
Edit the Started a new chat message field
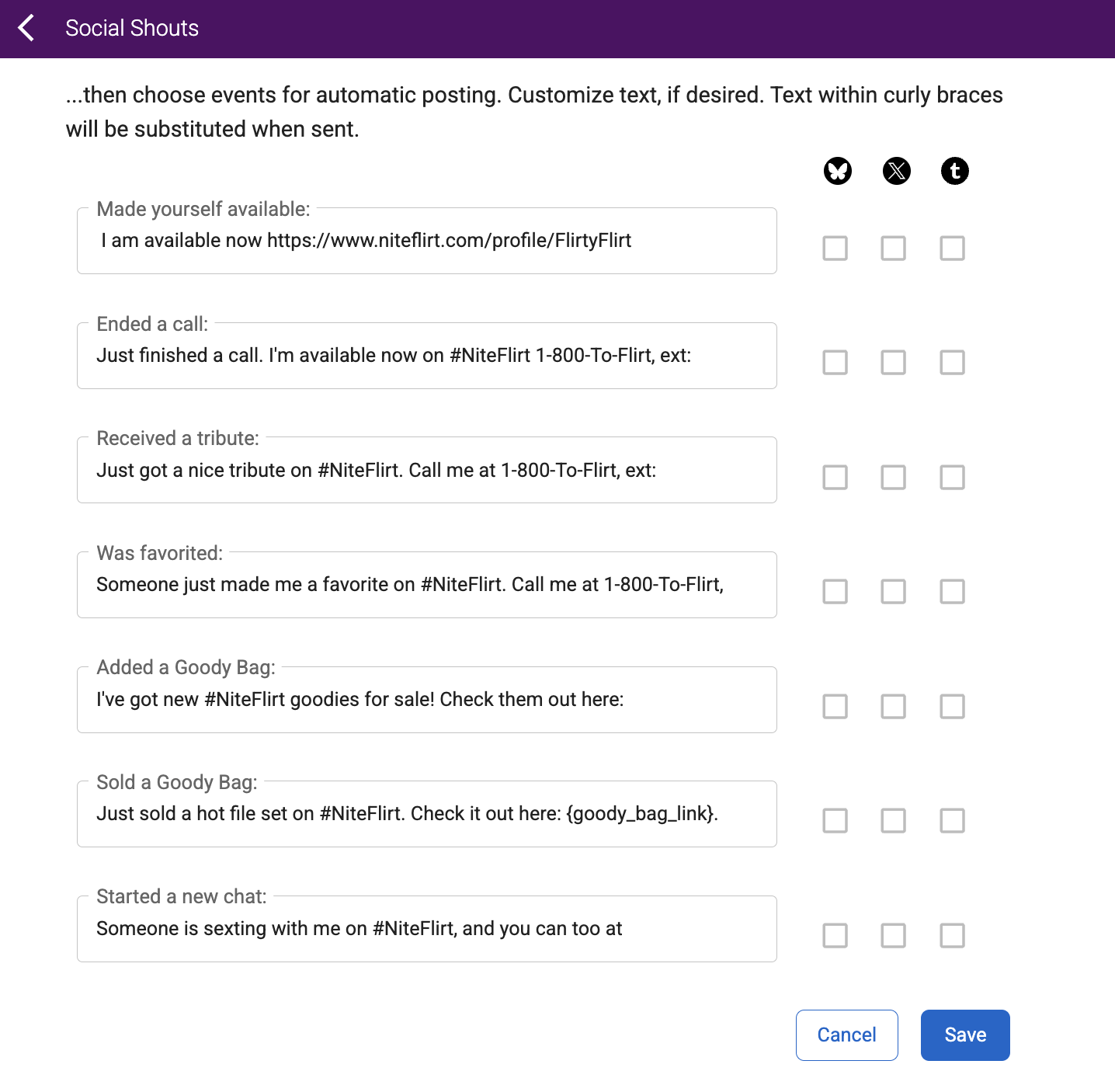(x=427, y=929)
